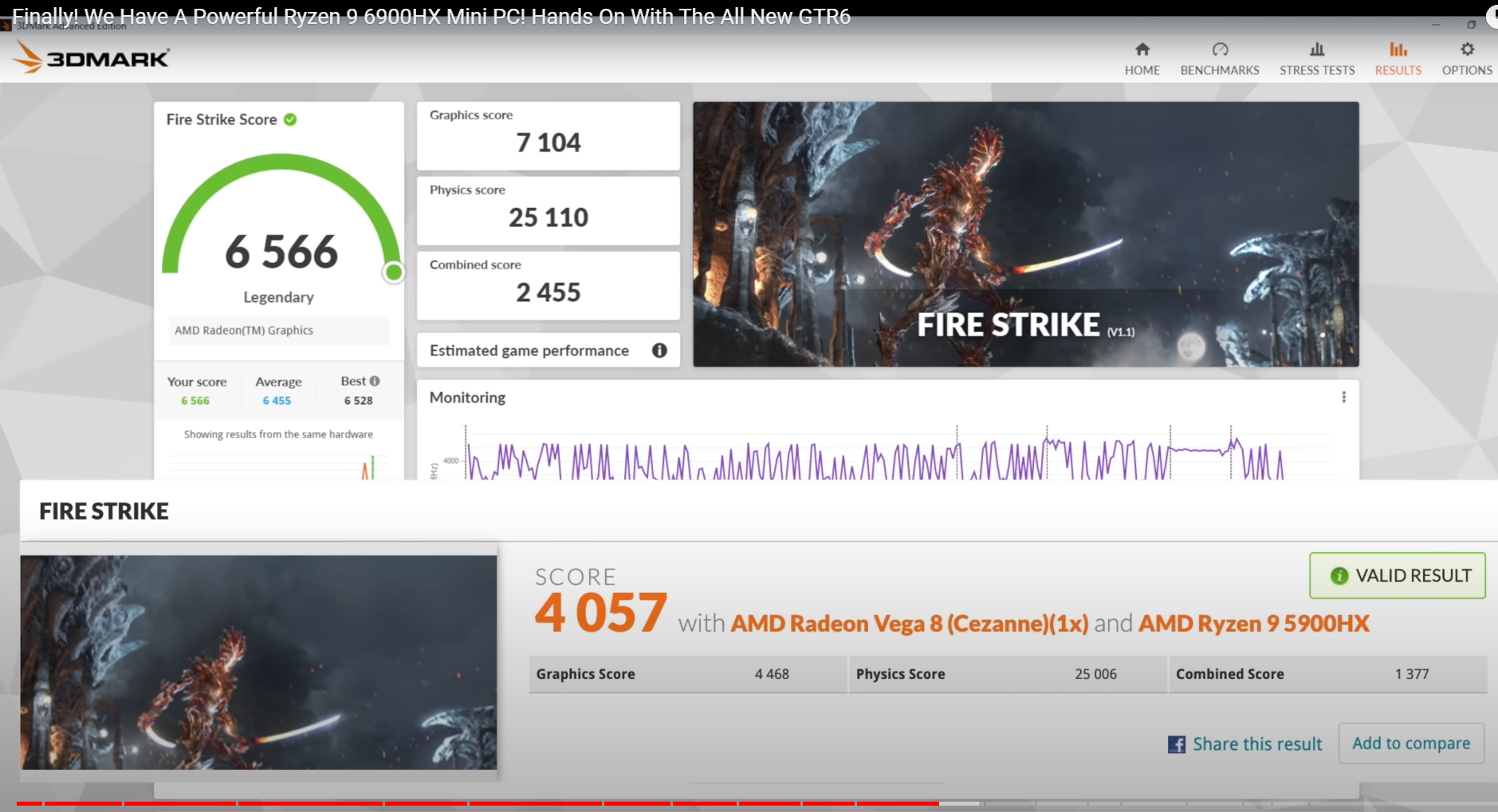Click the 'Legendary' rating label
The width and height of the screenshot is (1498, 812).
(x=278, y=297)
